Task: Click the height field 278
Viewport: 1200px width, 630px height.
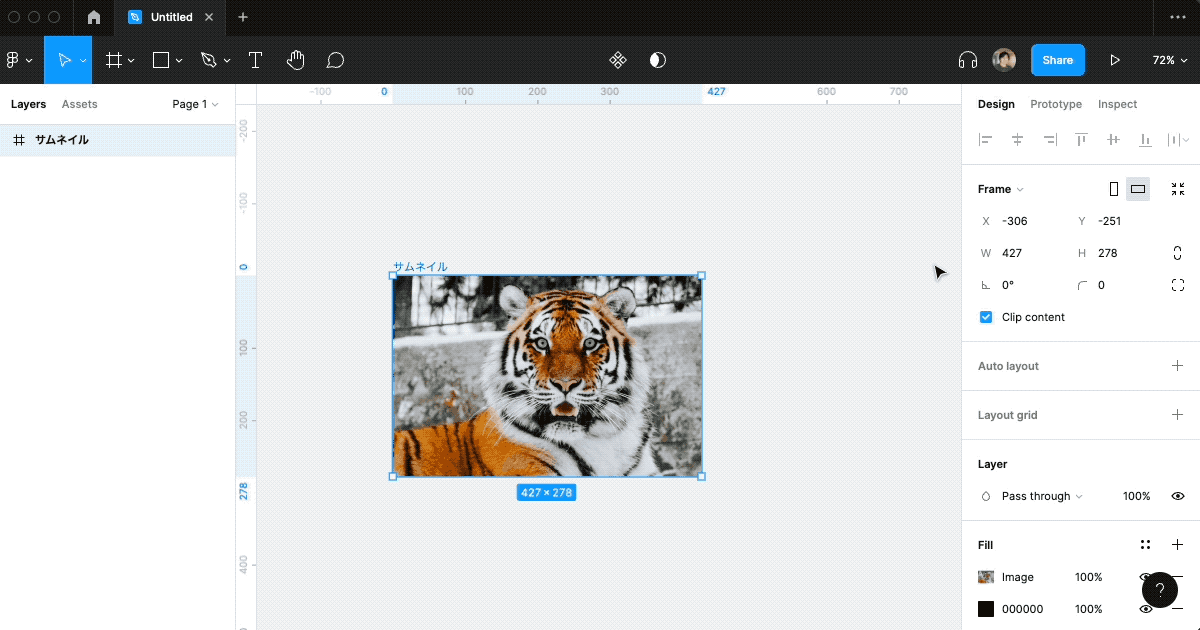Action: (1118, 253)
